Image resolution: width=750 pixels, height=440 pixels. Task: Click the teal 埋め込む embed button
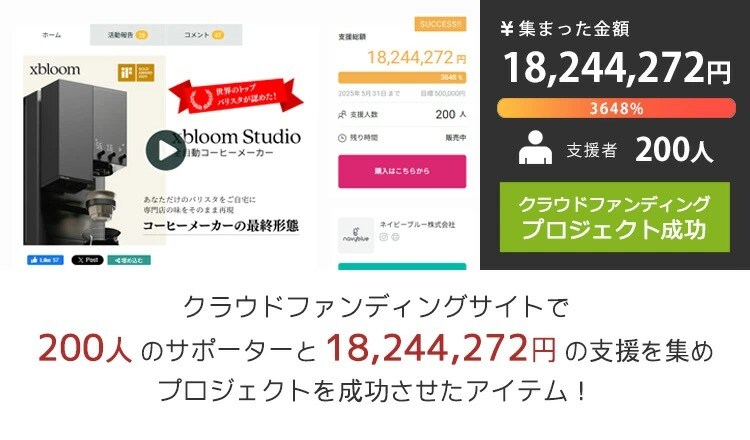click(x=129, y=260)
